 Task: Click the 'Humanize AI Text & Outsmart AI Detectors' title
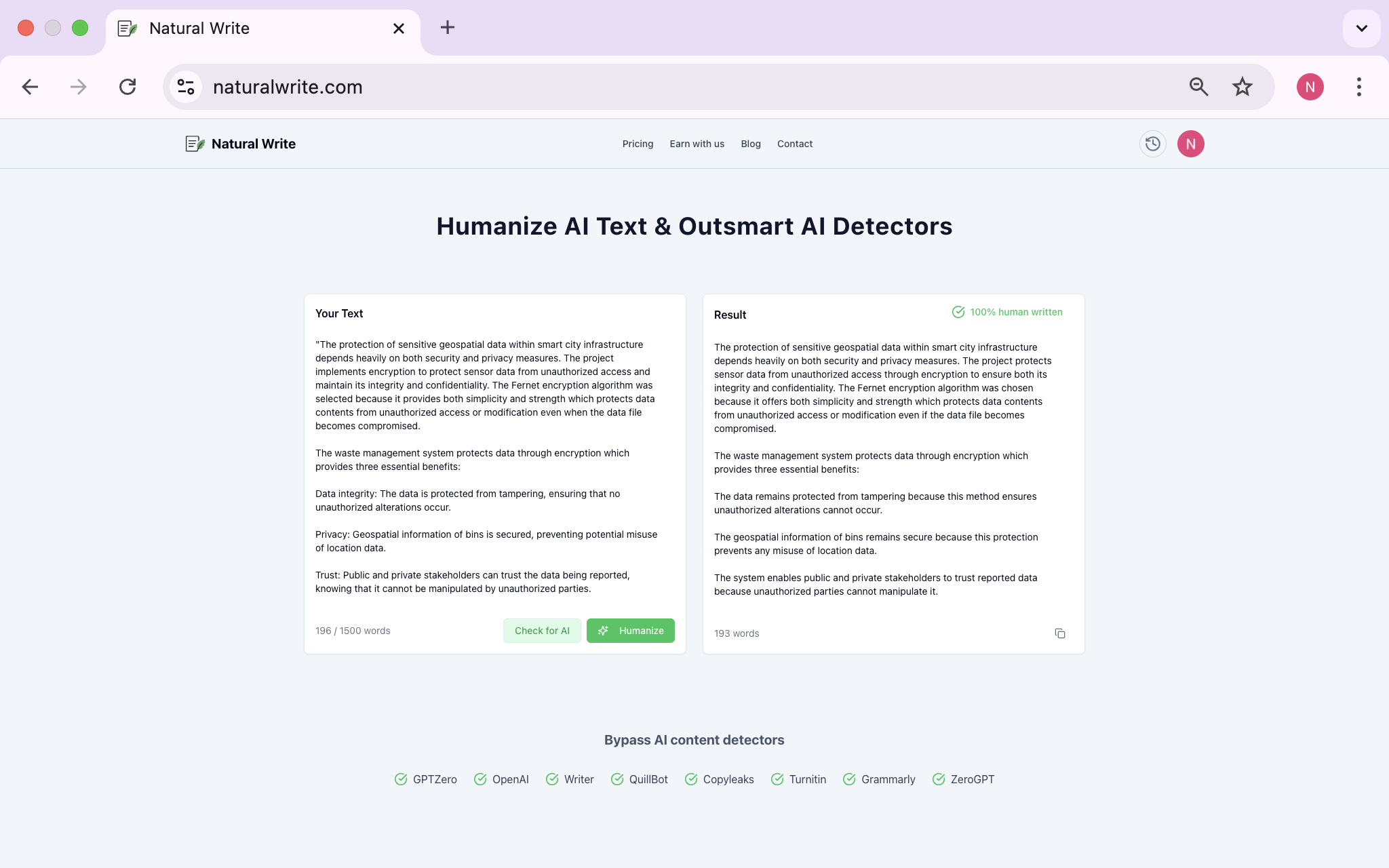click(x=694, y=226)
